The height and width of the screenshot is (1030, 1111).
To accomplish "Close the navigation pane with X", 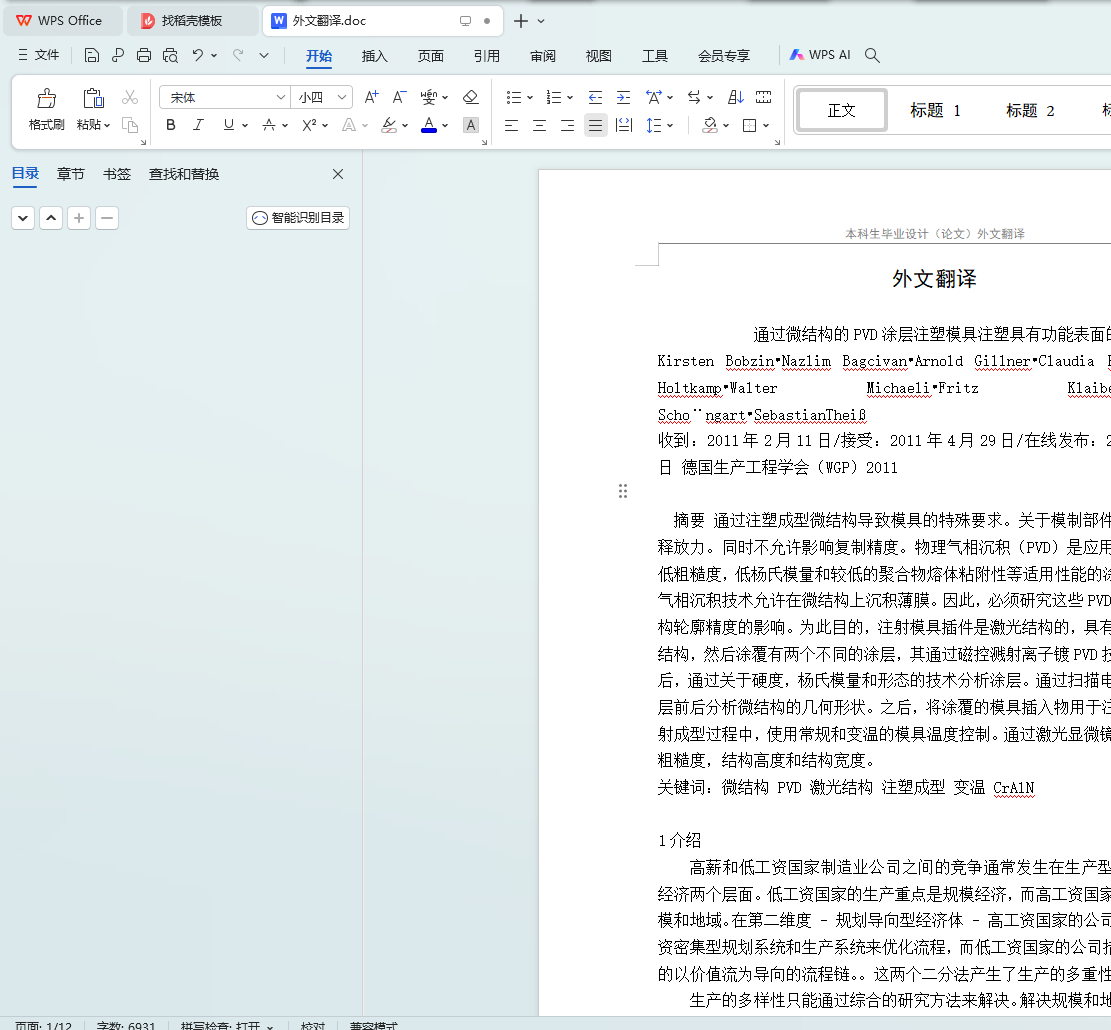I will 338,174.
